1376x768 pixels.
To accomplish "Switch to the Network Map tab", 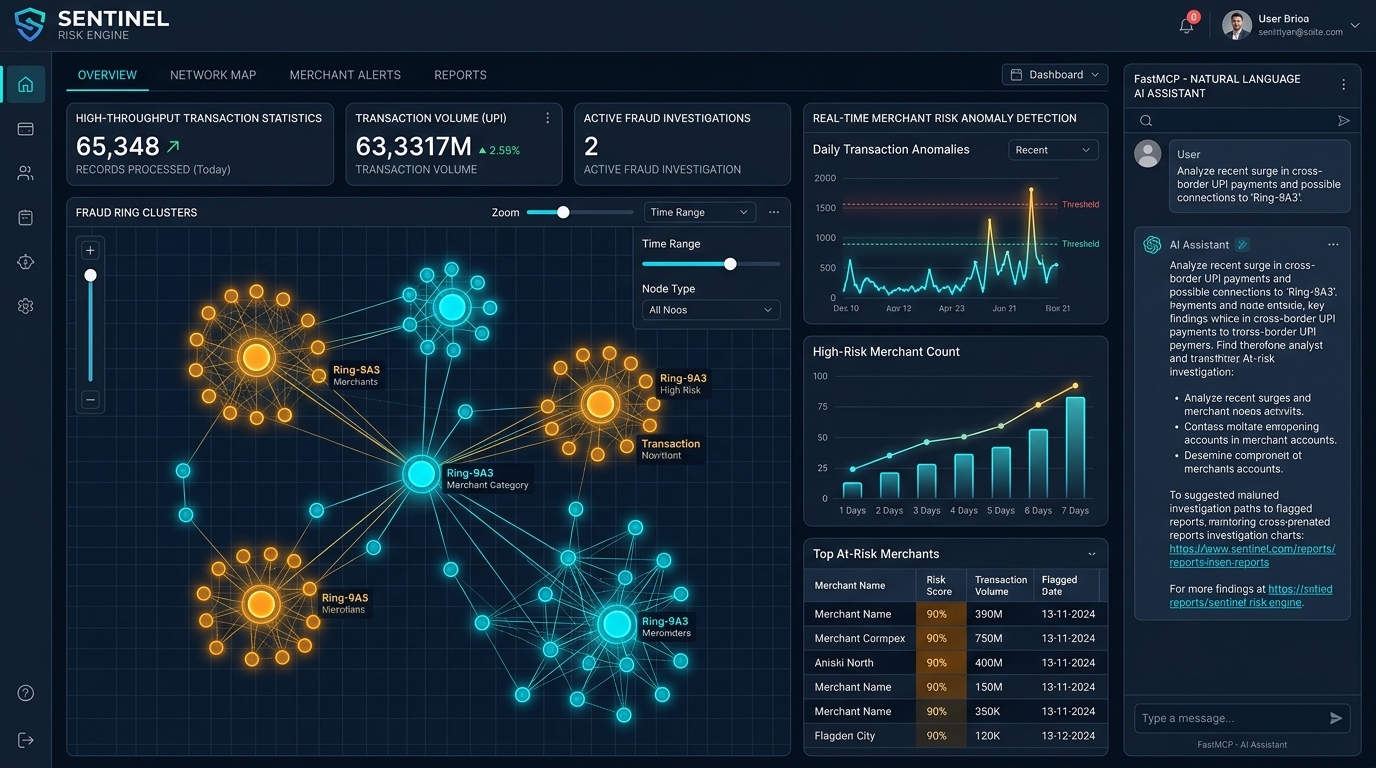I will point(213,75).
